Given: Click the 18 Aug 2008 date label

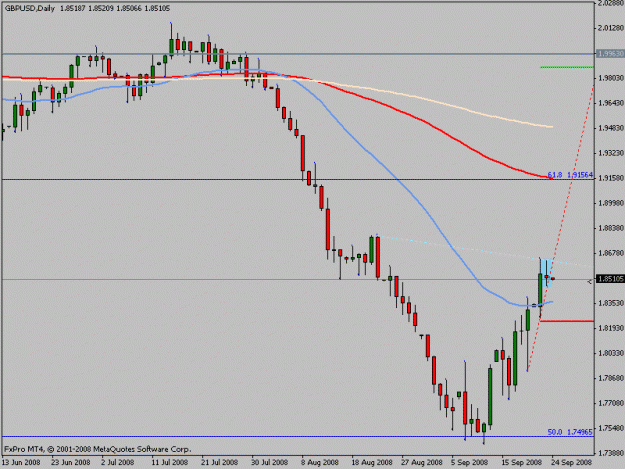Looking at the screenshot, I should point(371,463).
